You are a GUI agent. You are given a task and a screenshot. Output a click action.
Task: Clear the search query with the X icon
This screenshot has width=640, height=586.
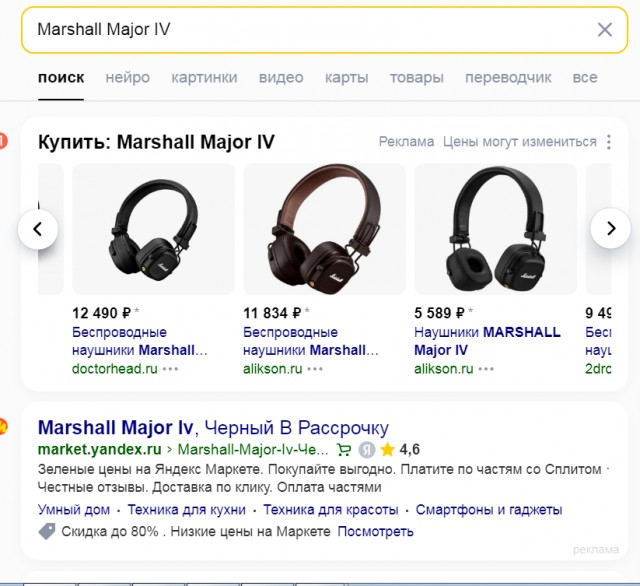604,29
